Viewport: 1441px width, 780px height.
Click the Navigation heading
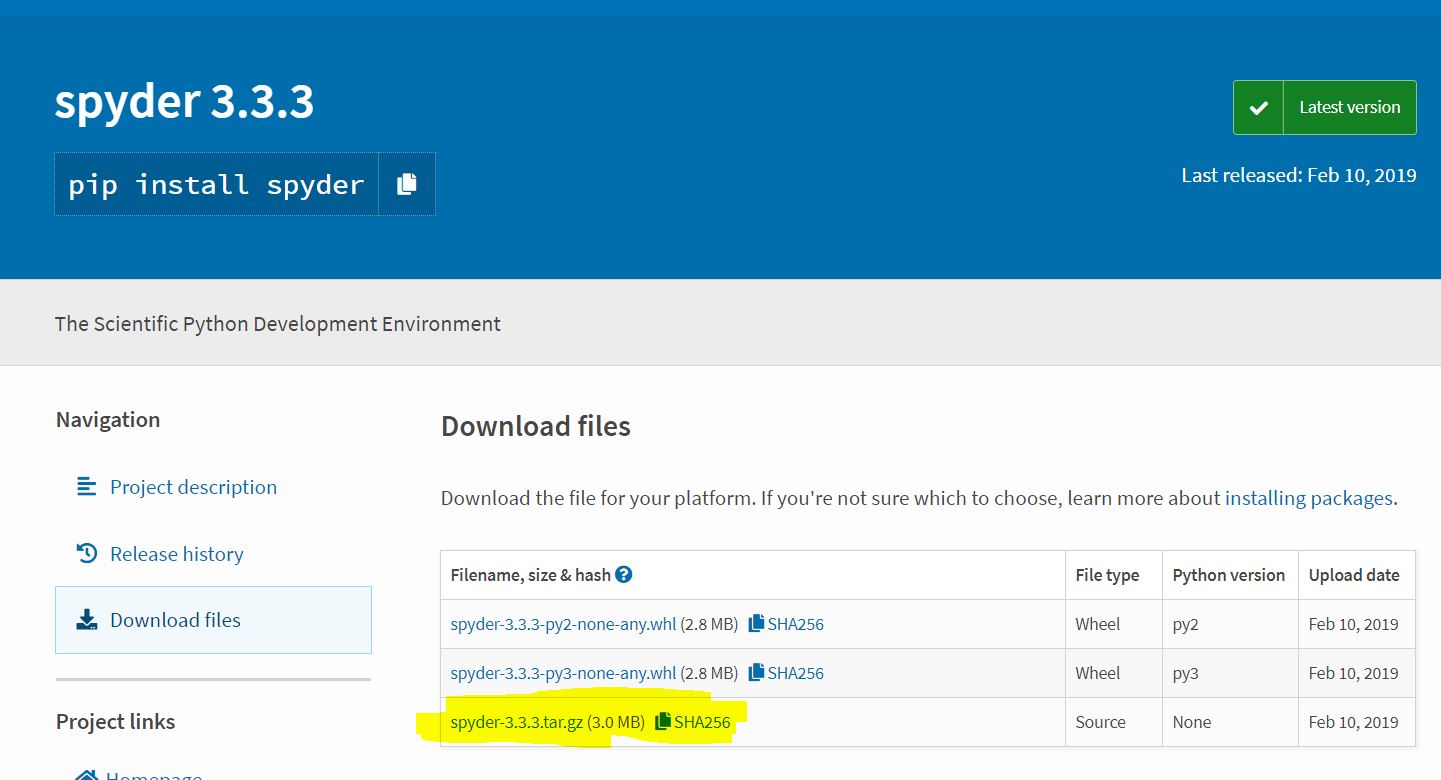[x=108, y=420]
